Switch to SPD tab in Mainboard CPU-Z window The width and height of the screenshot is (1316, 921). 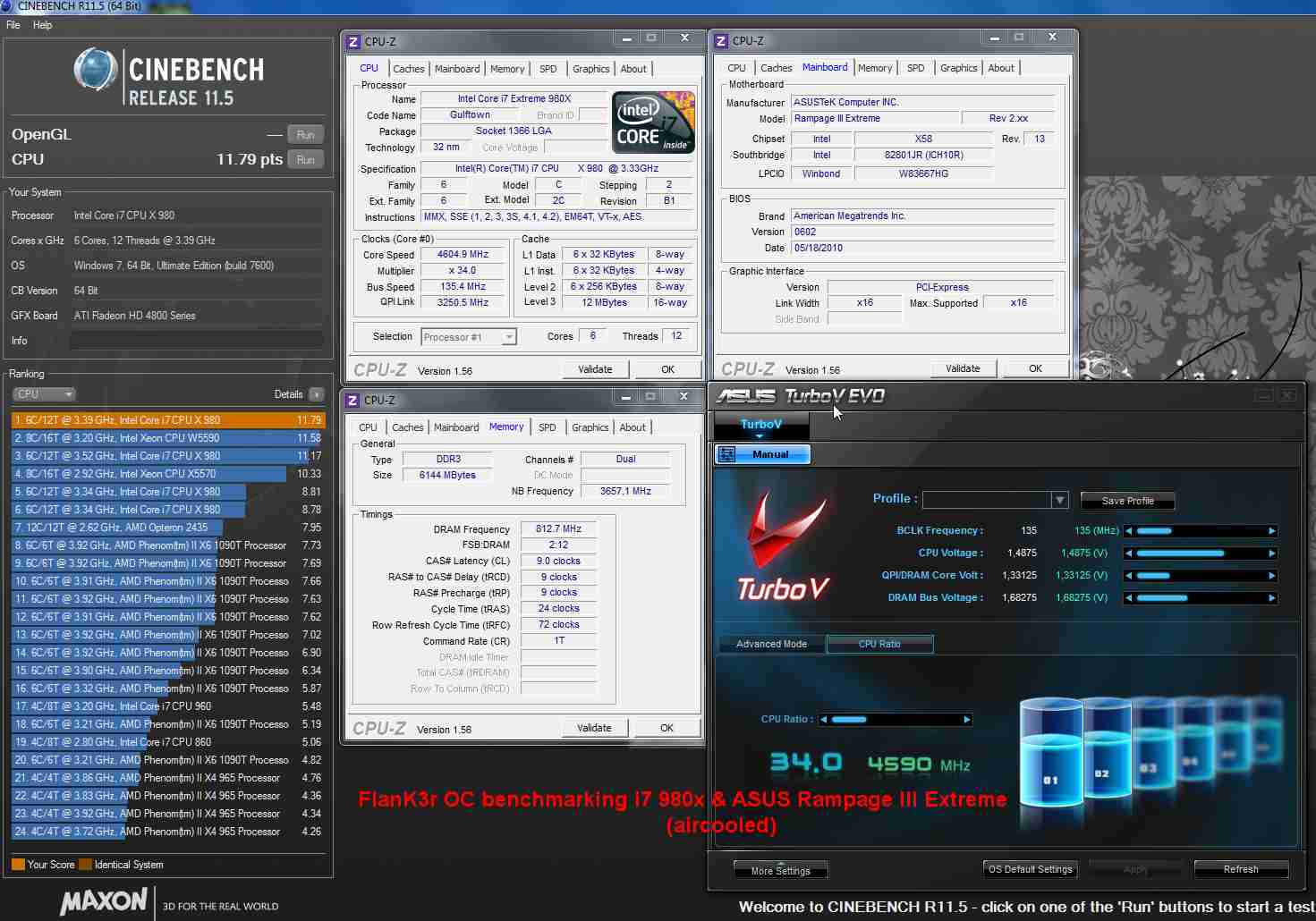tap(916, 68)
